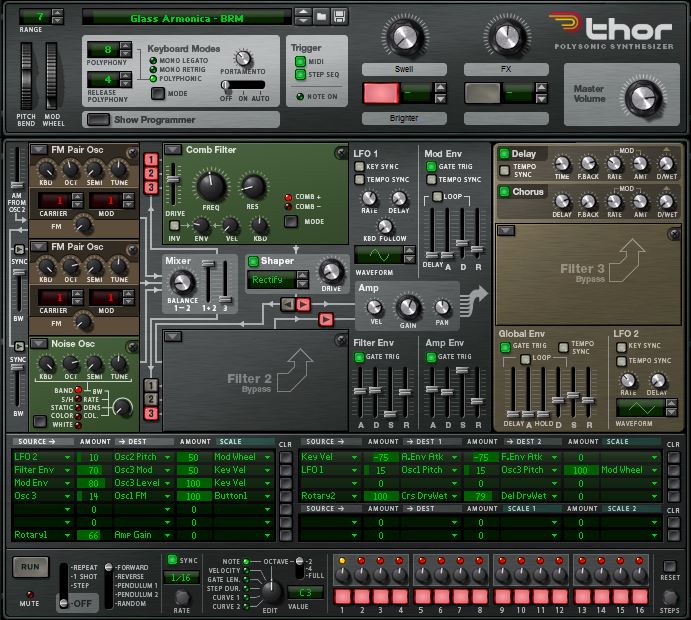The image size is (691, 620).
Task: Enable KEY SYNC for LFO 1
Action: pos(360,167)
